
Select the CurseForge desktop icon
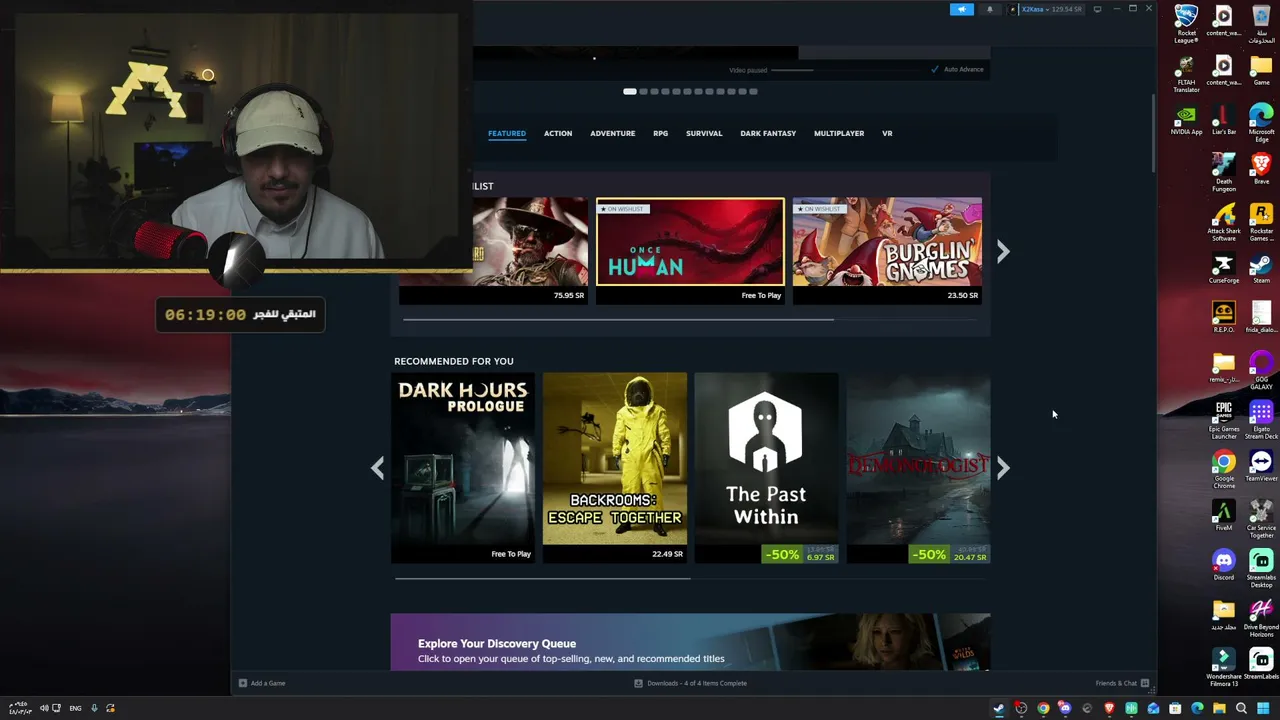click(1224, 268)
